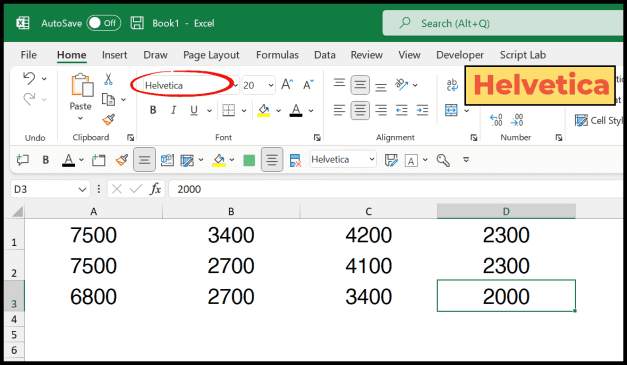Click the Increase Indent icon
627x365 pixels.
(x=422, y=110)
